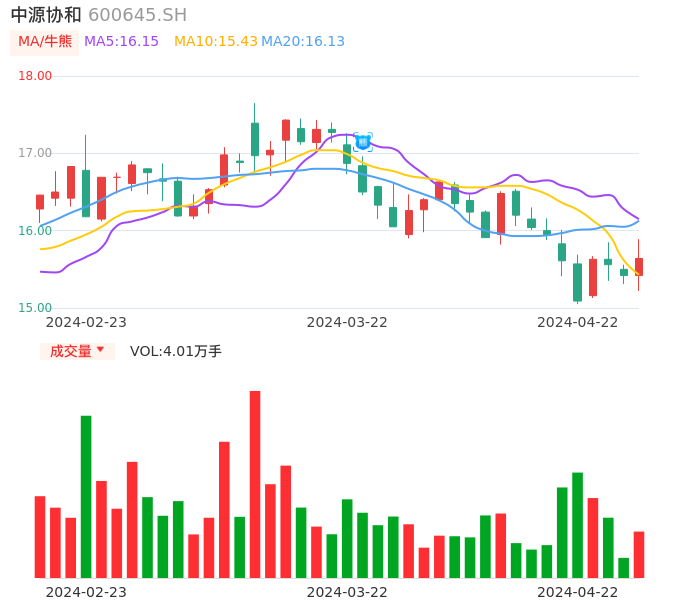
Task: Click the stock code 600645.SH
Action: tap(137, 15)
